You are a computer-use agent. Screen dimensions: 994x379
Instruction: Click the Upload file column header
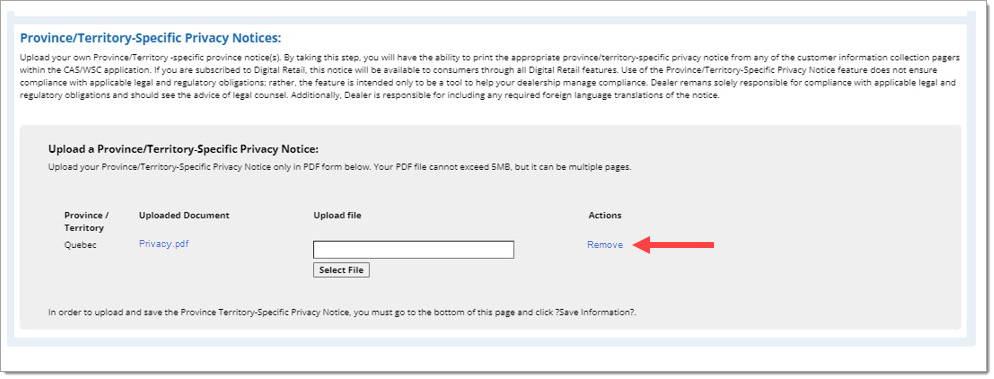click(337, 215)
